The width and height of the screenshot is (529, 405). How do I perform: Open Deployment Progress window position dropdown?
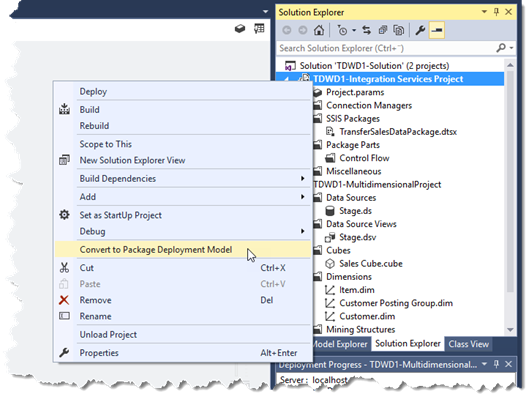click(484, 364)
